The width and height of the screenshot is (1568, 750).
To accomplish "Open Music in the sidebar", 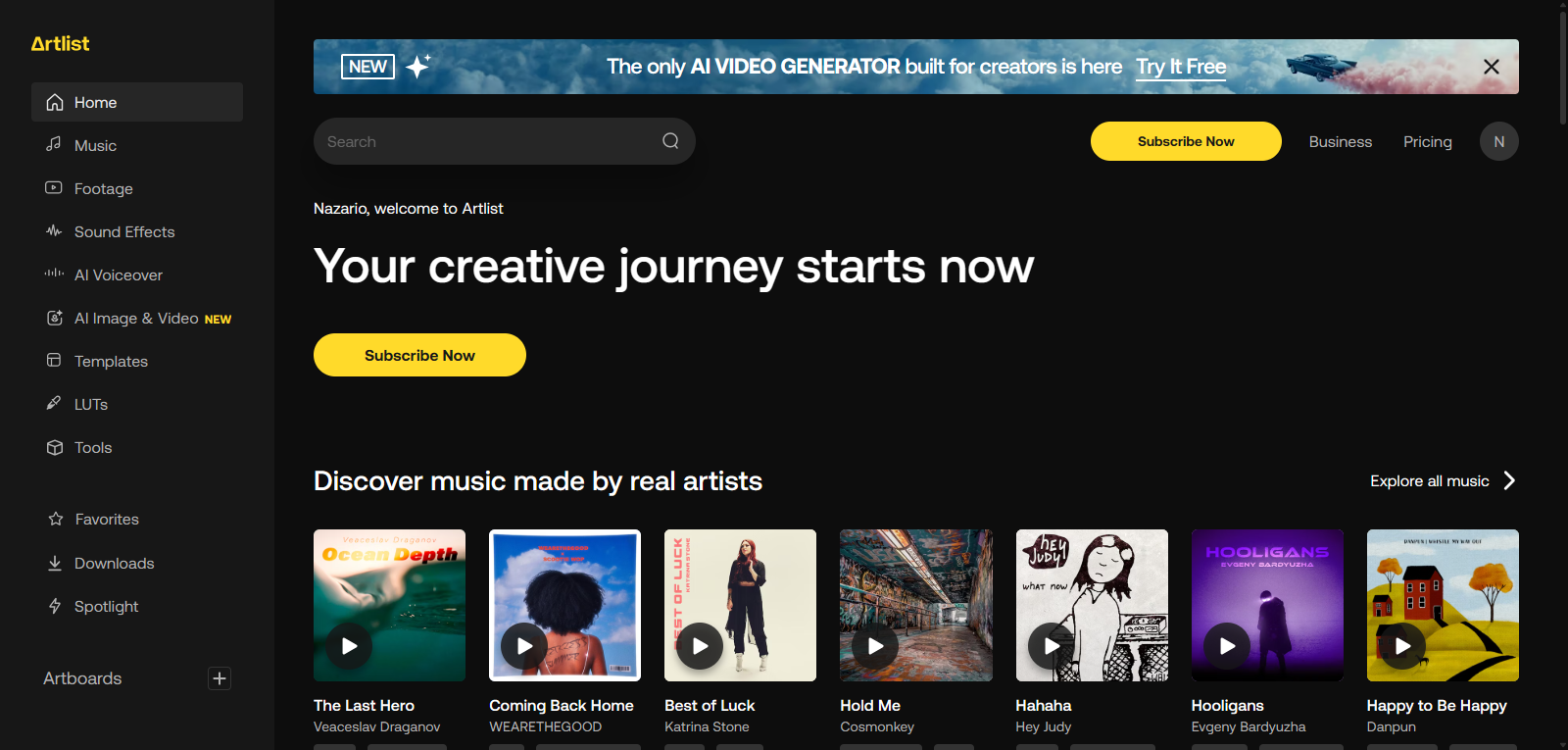I will click(137, 145).
